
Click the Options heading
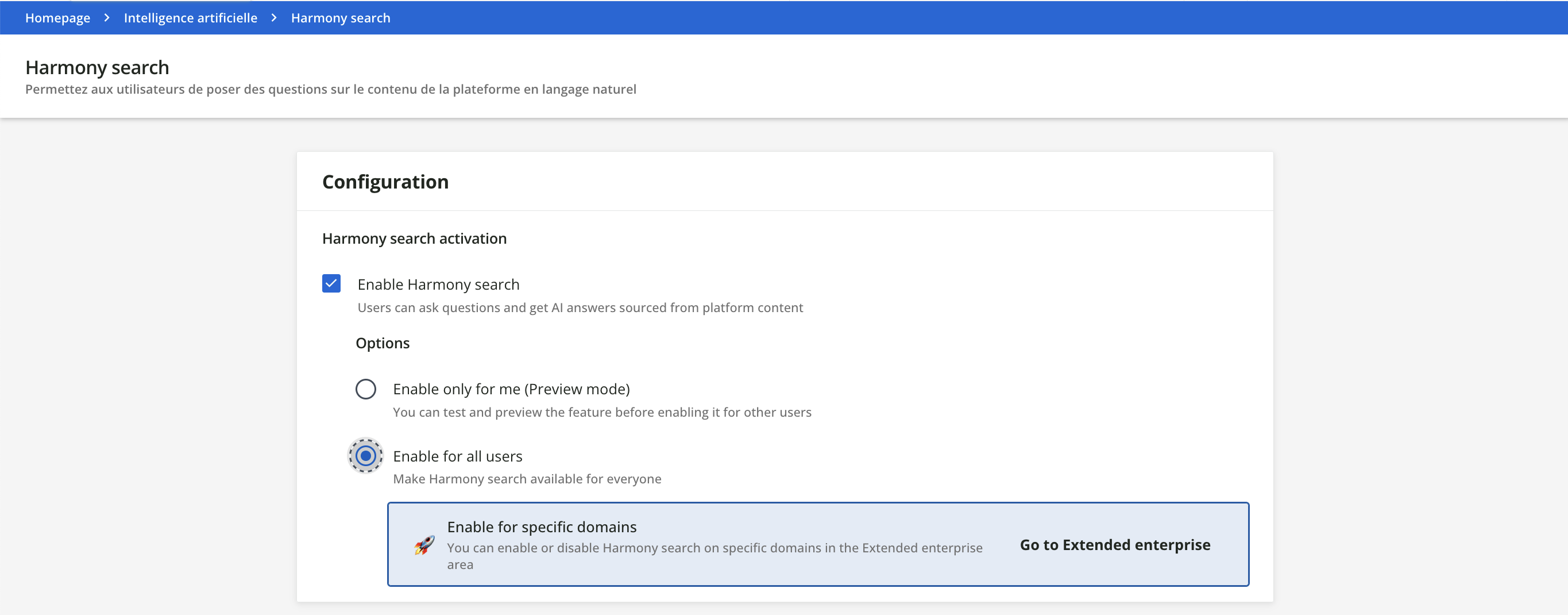383,343
